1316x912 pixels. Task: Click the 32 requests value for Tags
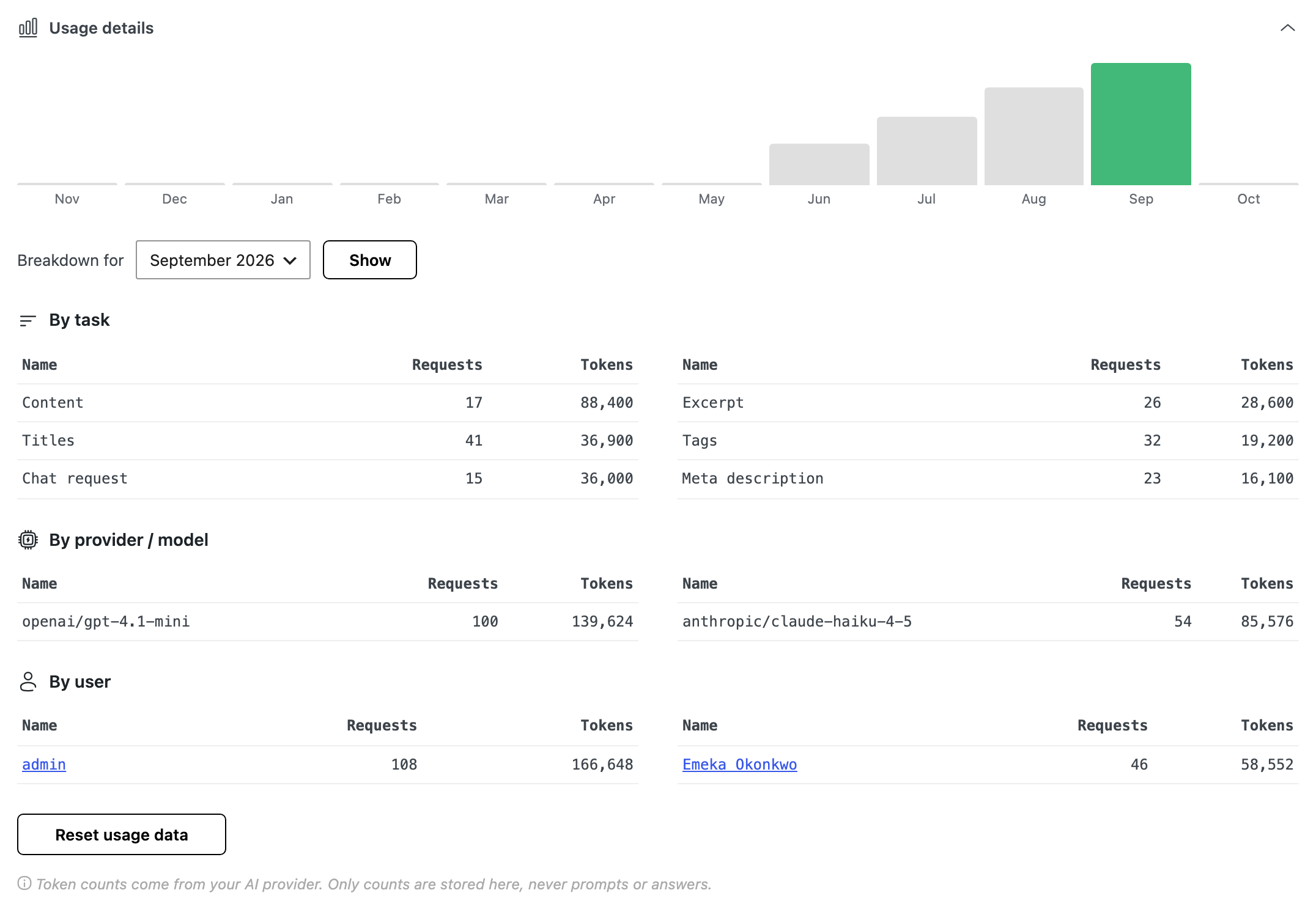(1152, 441)
